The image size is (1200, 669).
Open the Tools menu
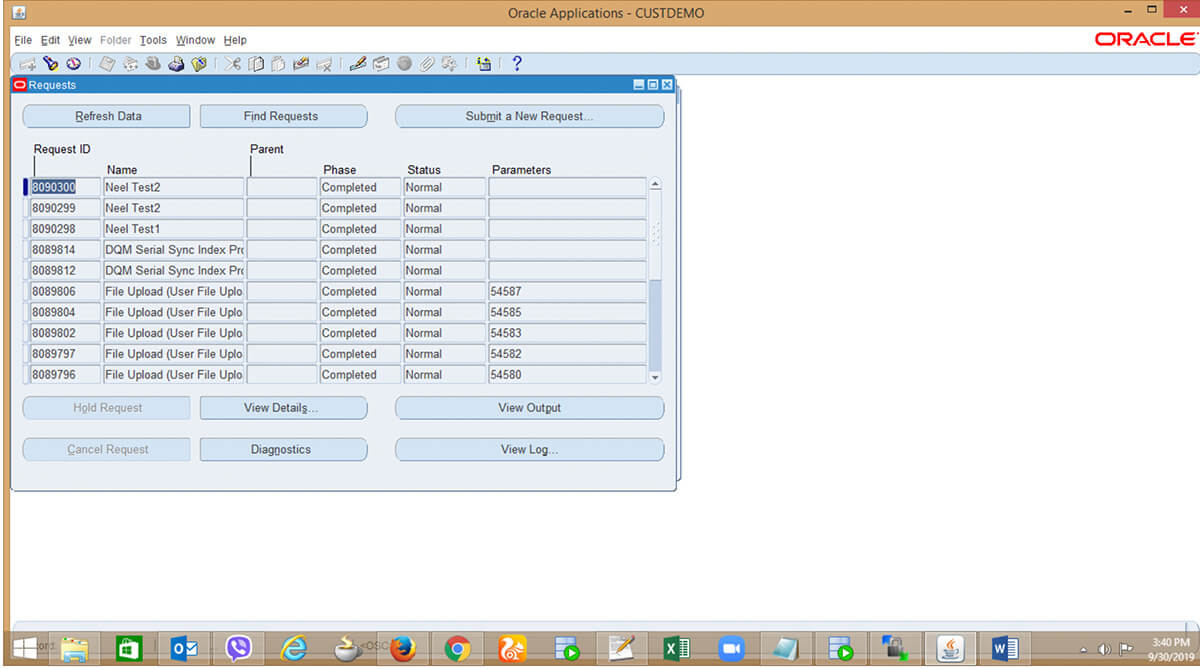(153, 40)
